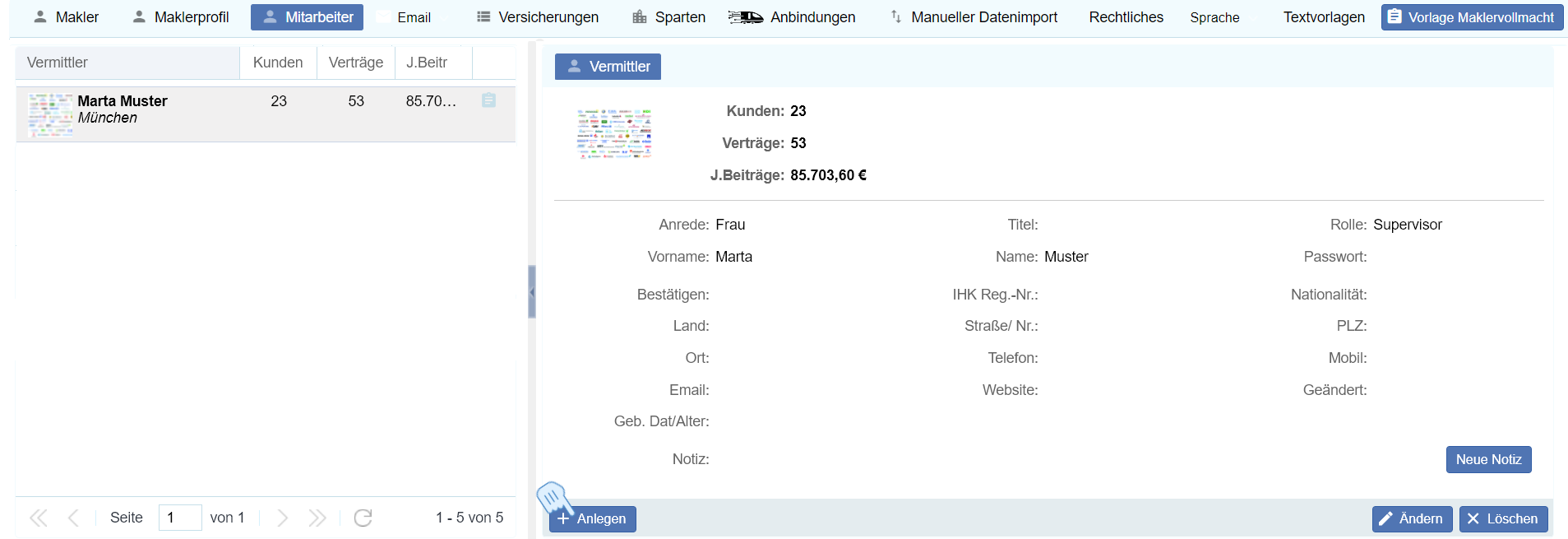The height and width of the screenshot is (539, 1568).
Task: Switch to the Anbindungen tab
Action: tap(792, 17)
